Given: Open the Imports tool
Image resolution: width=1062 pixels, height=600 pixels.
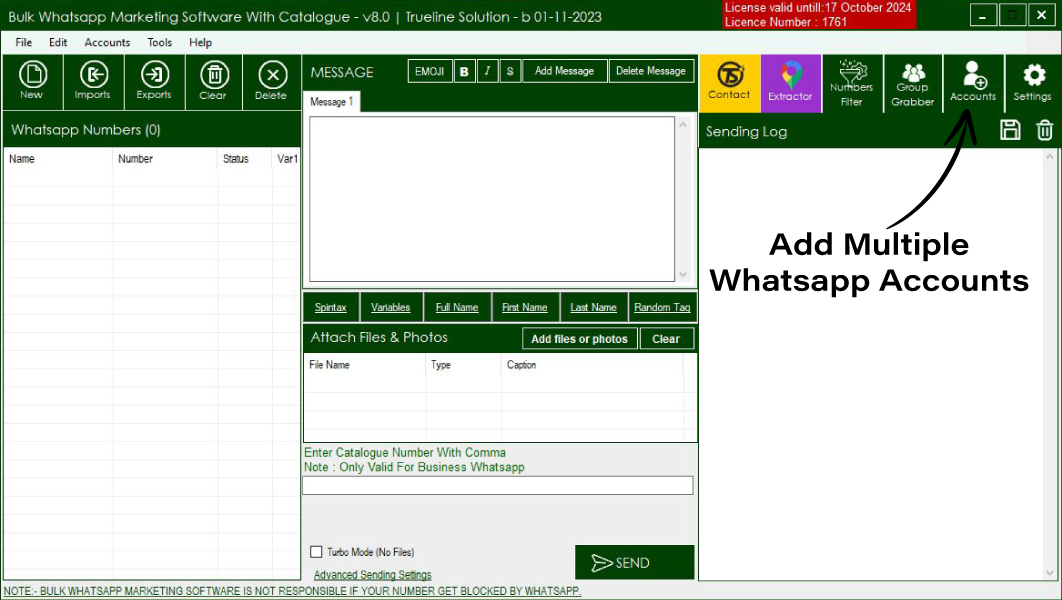Looking at the screenshot, I should [93, 82].
